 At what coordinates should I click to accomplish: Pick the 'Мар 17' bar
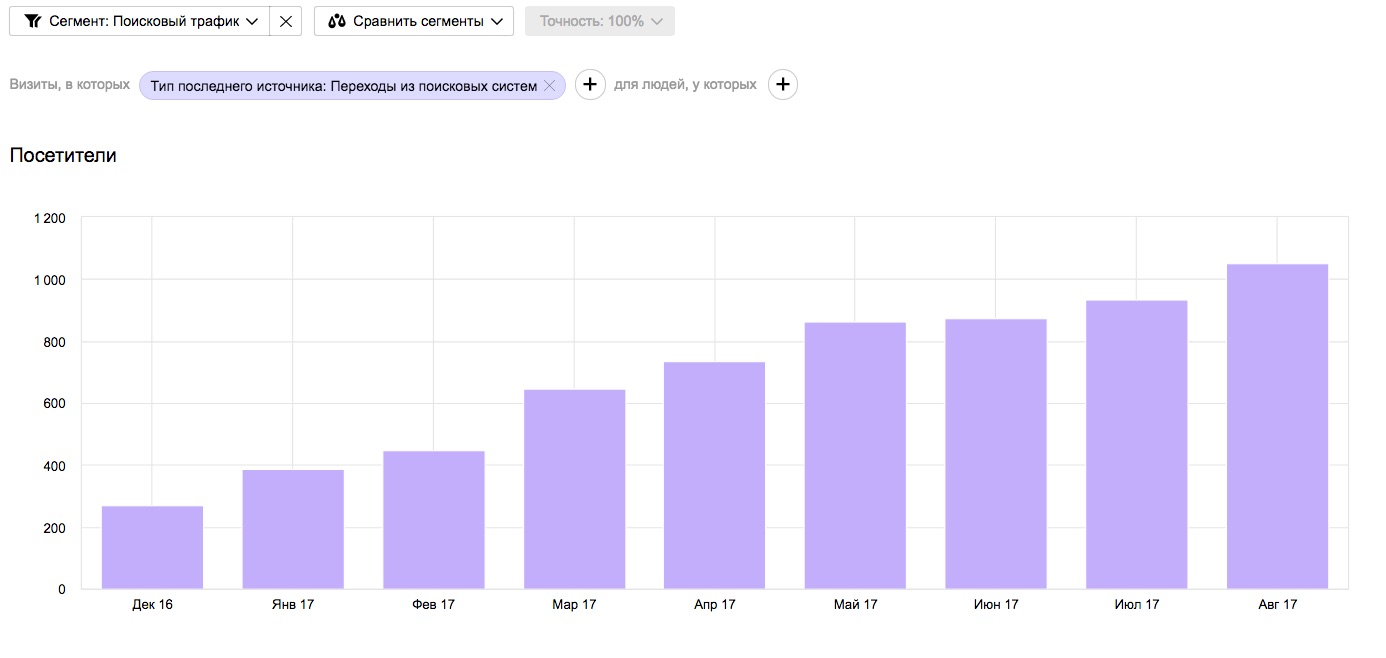point(574,489)
